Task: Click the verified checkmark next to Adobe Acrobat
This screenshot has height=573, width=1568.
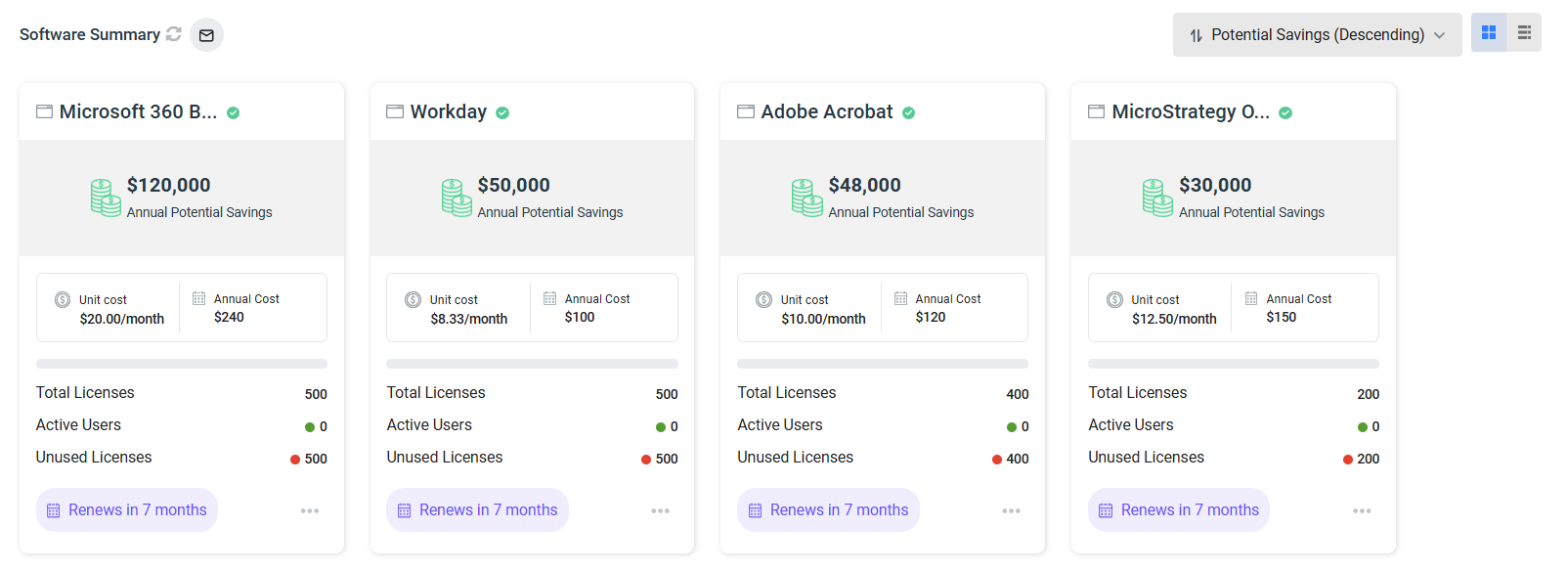Action: point(909,113)
